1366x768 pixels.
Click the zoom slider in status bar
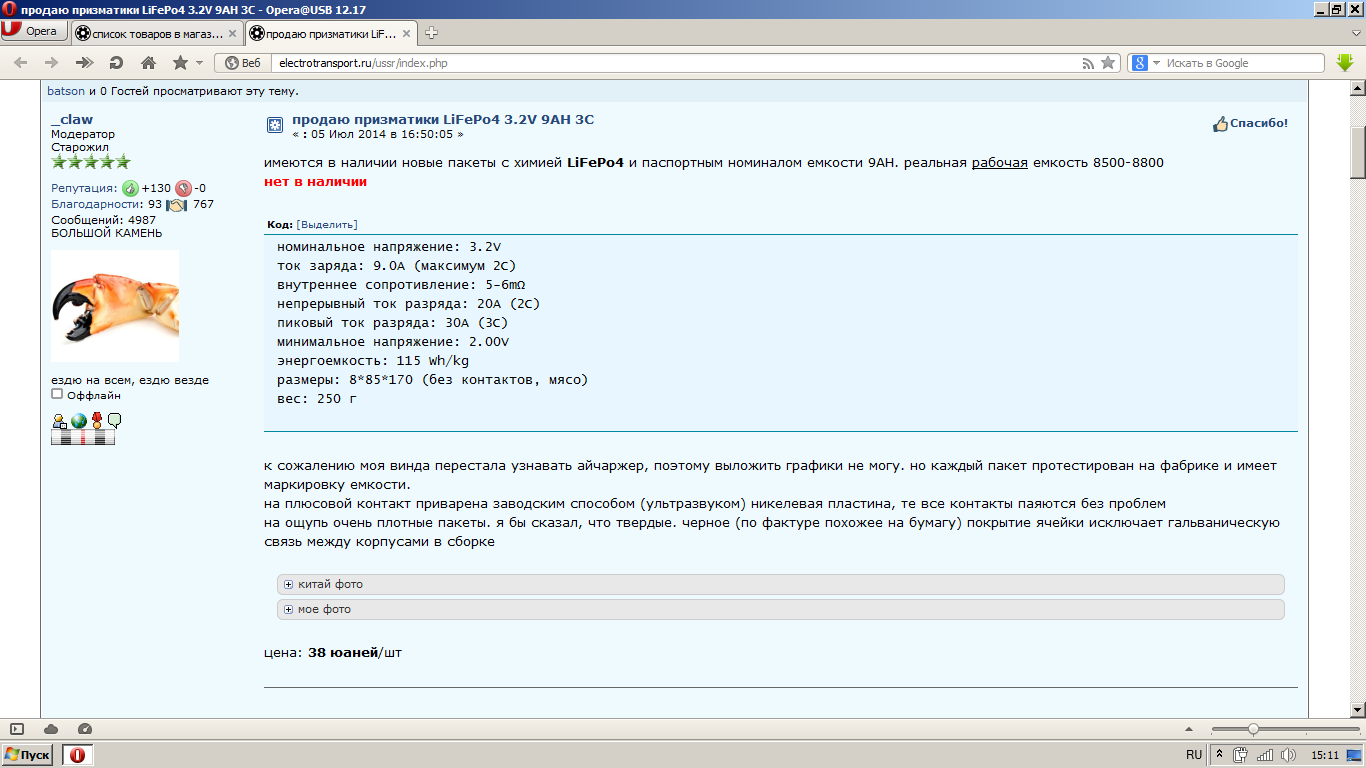point(1253,729)
